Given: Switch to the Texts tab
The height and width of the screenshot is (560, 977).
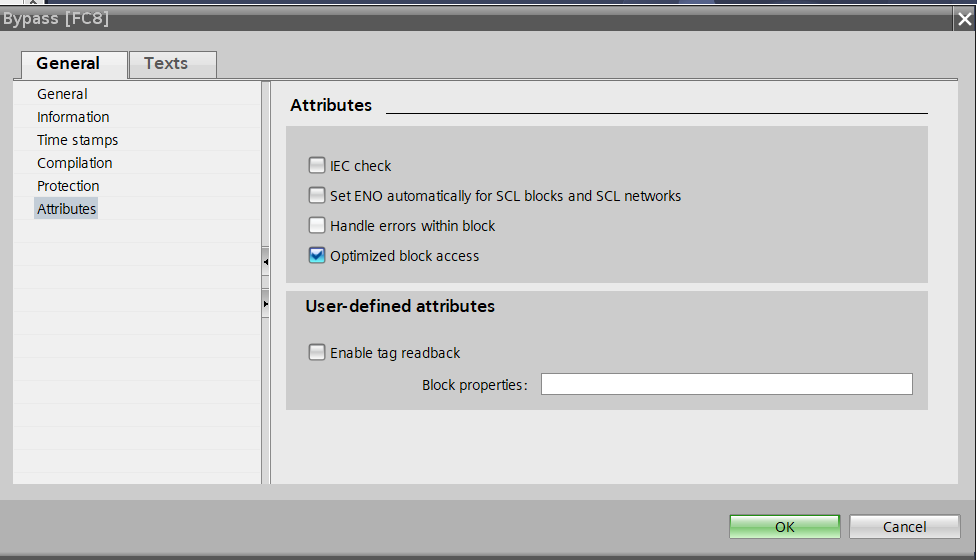Looking at the screenshot, I should tap(173, 64).
